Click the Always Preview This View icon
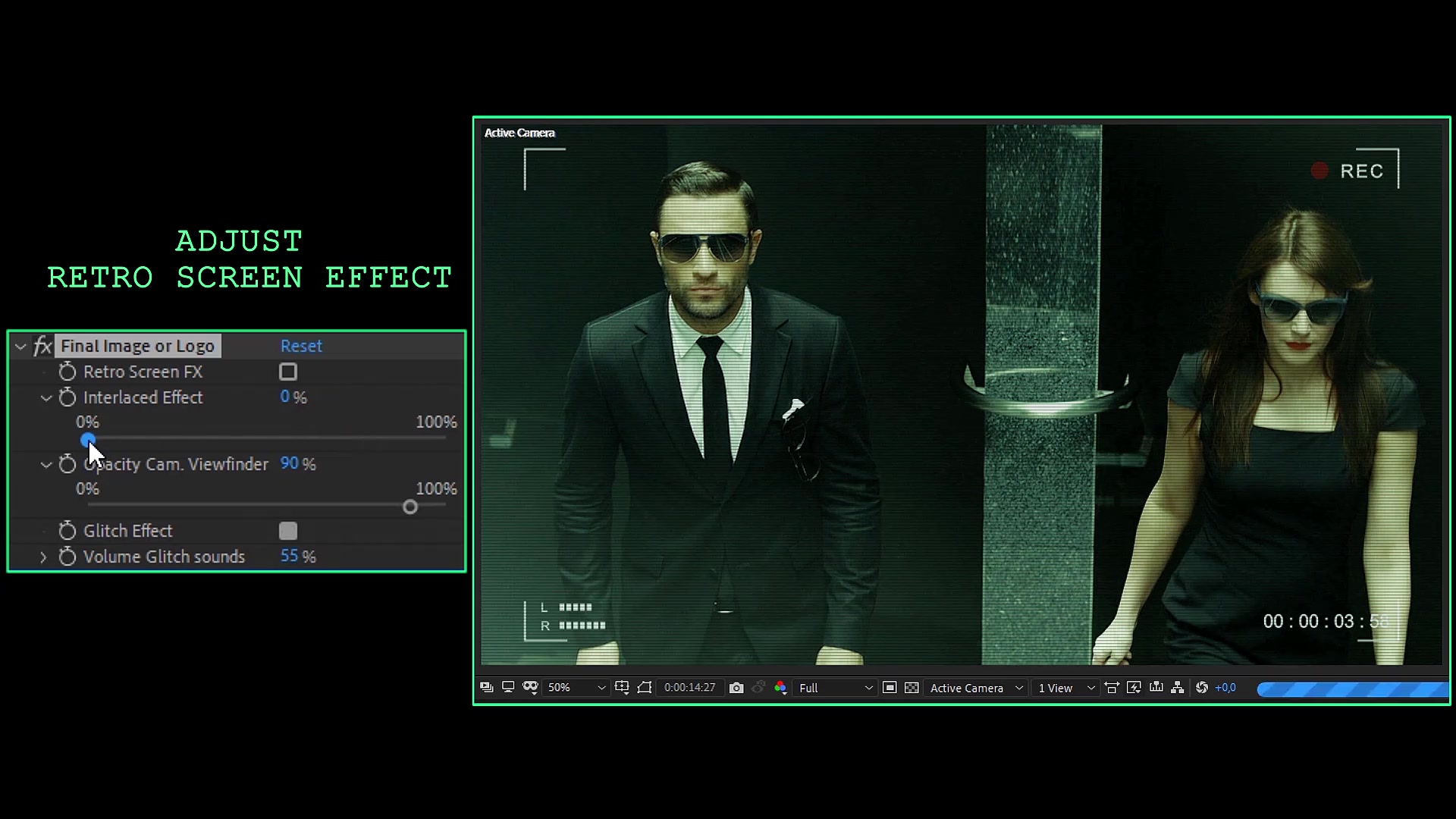Image resolution: width=1456 pixels, height=819 pixels. coord(487,688)
